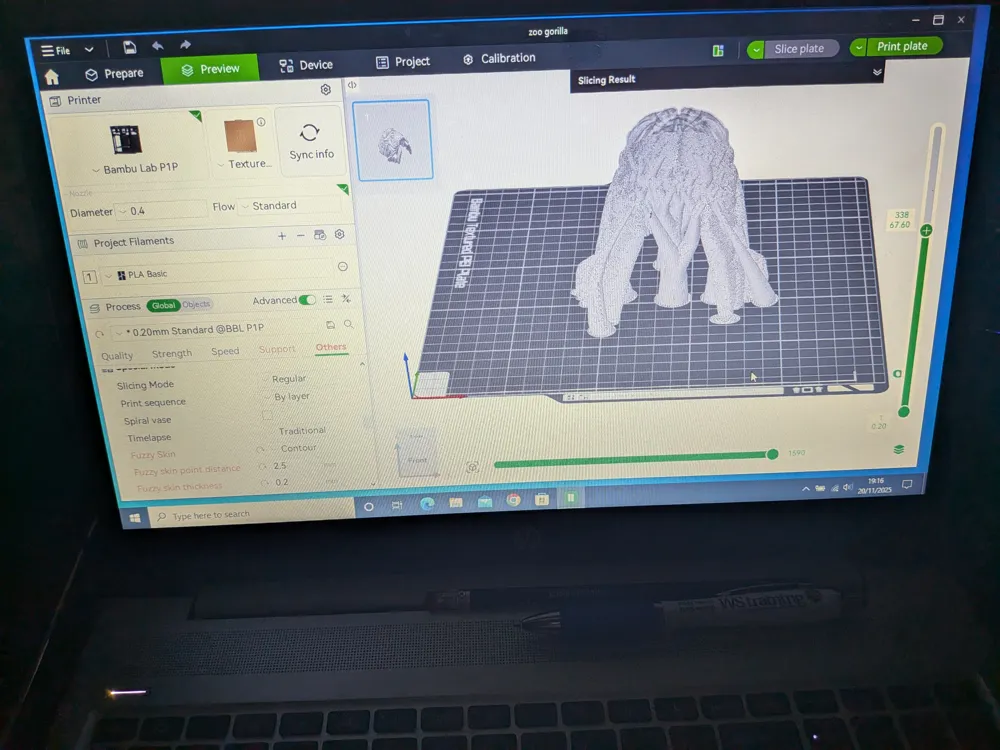
Task: Save the project with the disk icon
Action: point(129,47)
